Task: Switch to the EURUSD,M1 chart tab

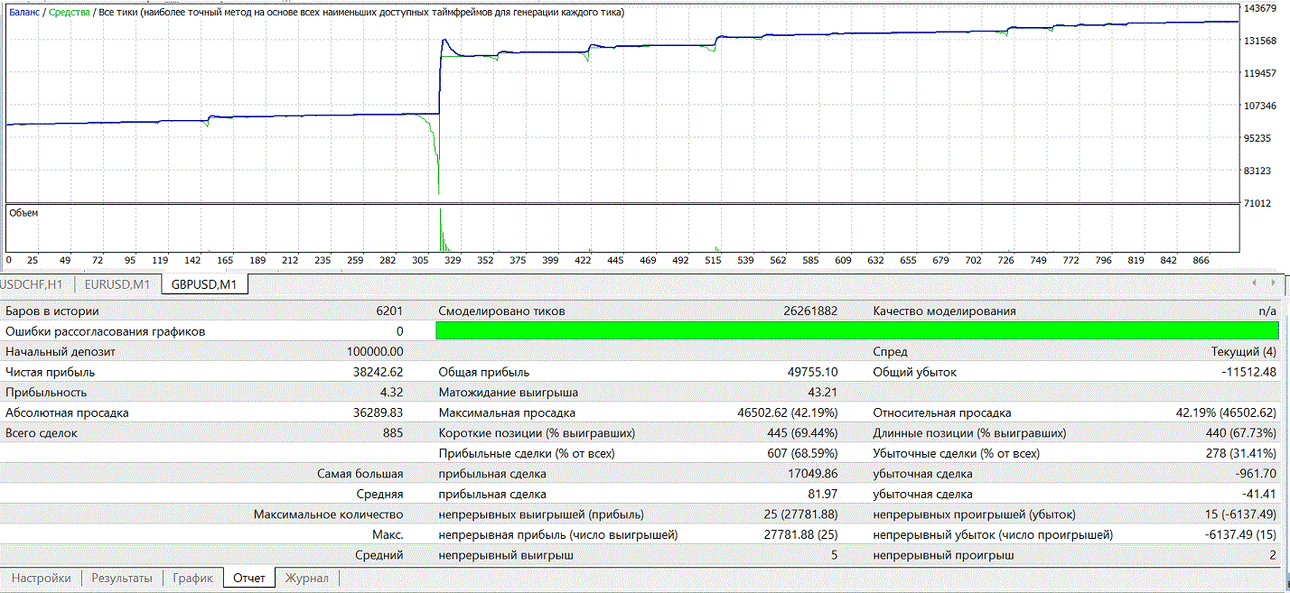Action: click(116, 285)
